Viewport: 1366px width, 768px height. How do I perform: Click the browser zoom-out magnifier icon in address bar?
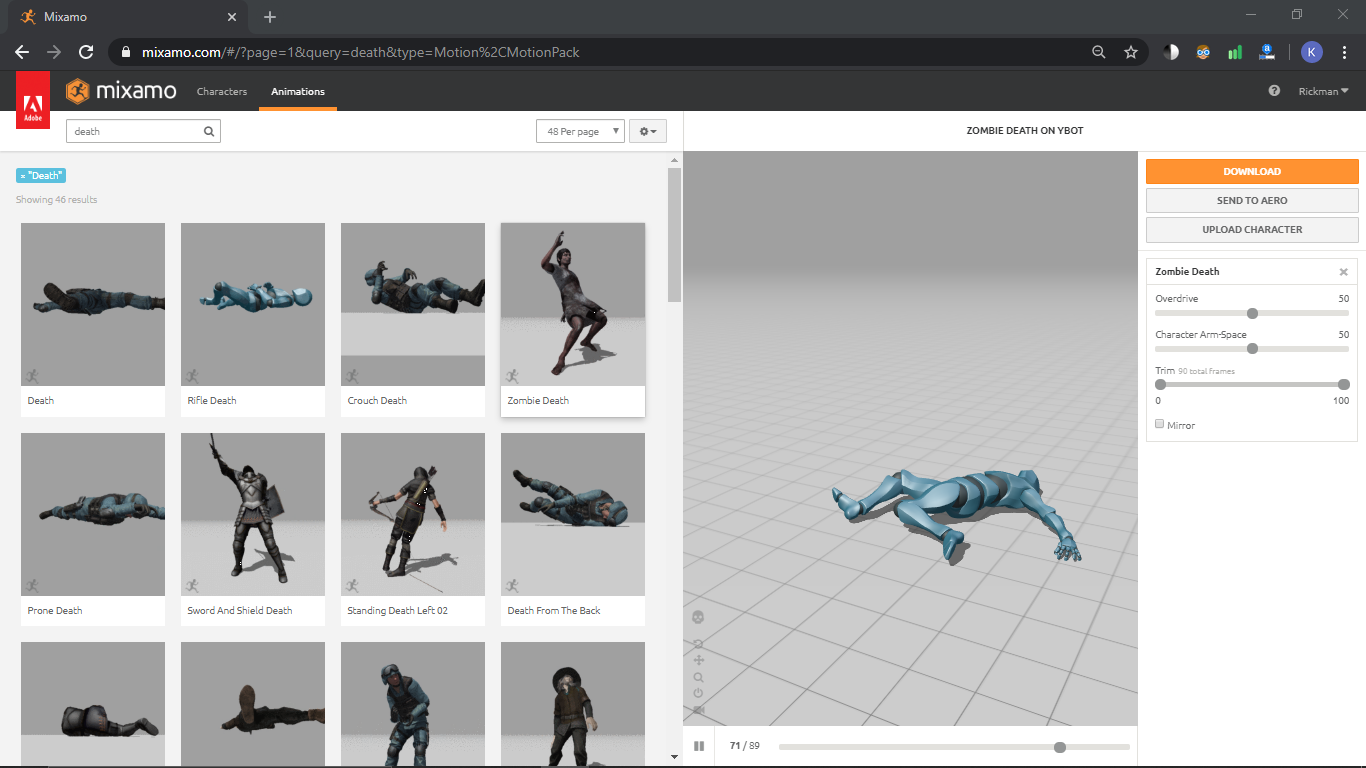(x=1099, y=52)
